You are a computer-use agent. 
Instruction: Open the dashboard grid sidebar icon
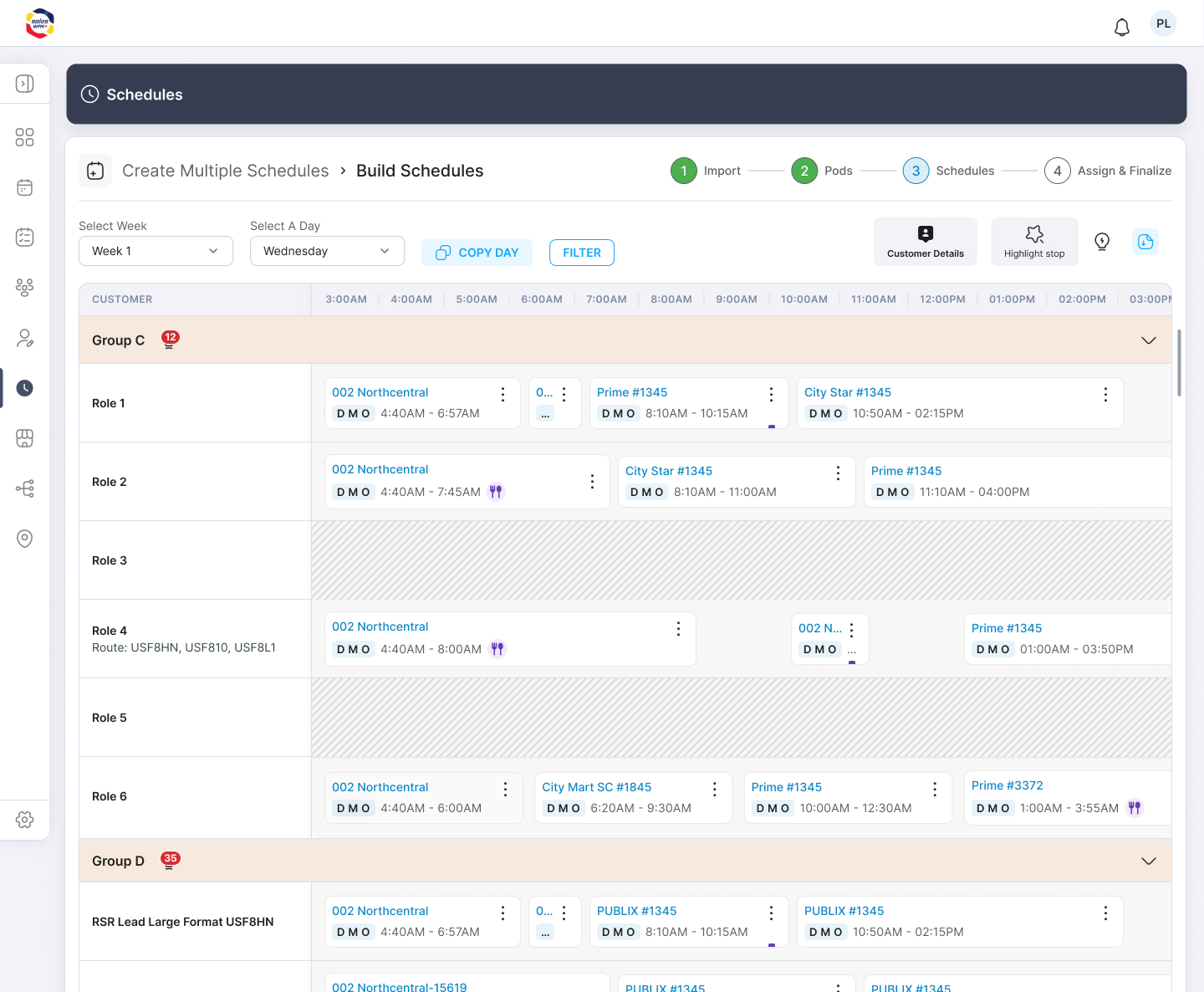click(x=25, y=137)
